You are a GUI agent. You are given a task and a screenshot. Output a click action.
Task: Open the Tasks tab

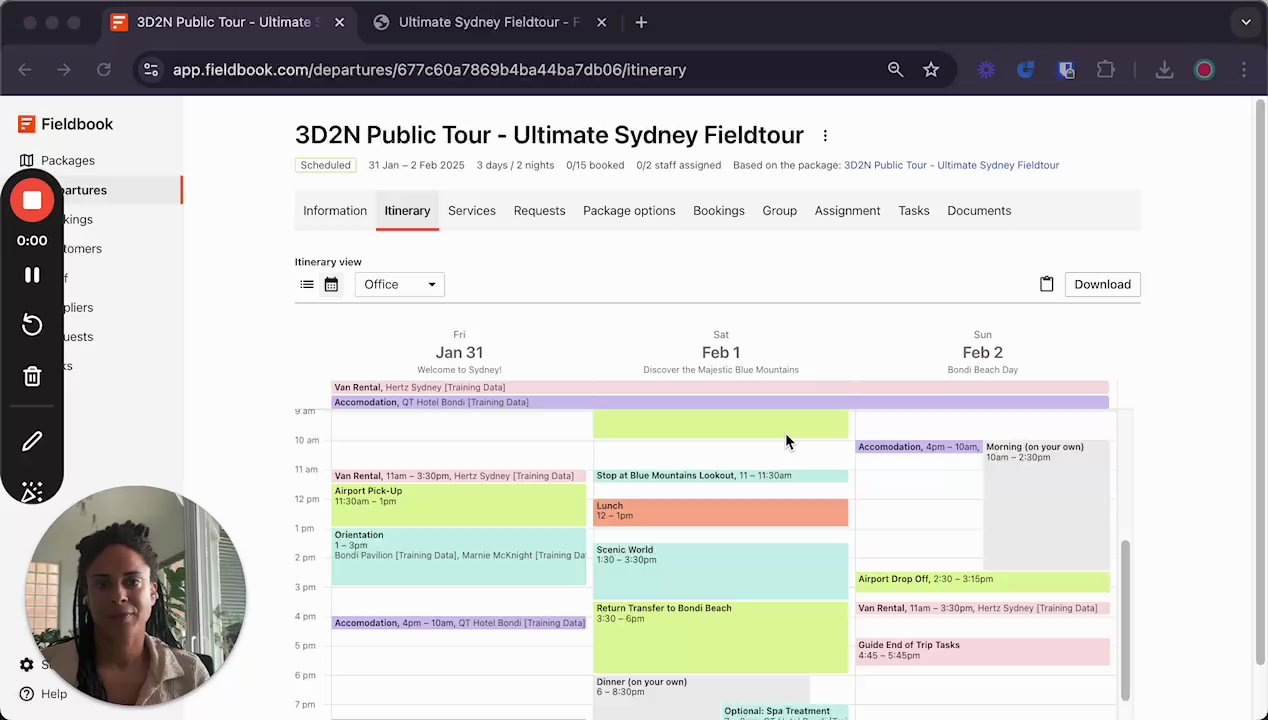click(x=914, y=211)
